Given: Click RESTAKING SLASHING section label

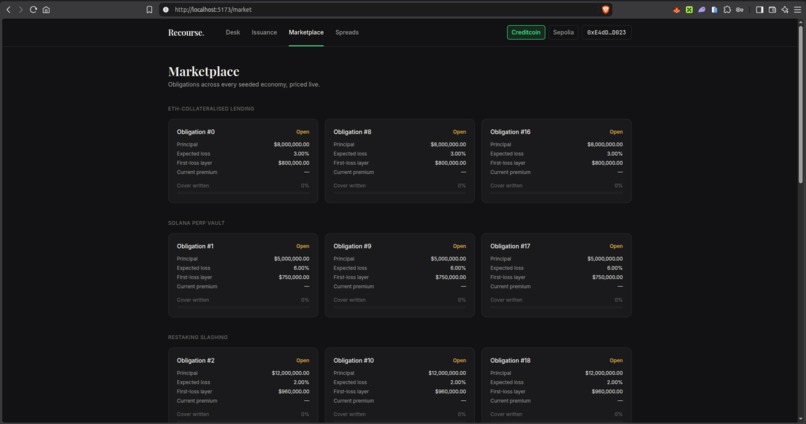Looking at the screenshot, I should pos(198,337).
